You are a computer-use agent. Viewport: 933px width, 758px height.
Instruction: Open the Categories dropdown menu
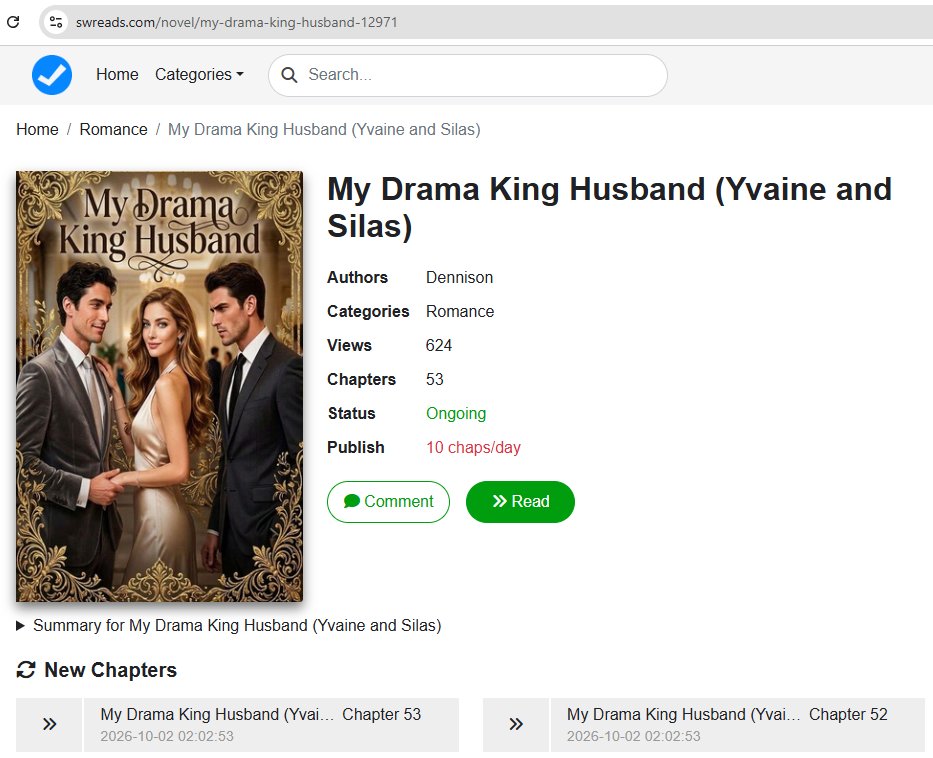(x=199, y=74)
